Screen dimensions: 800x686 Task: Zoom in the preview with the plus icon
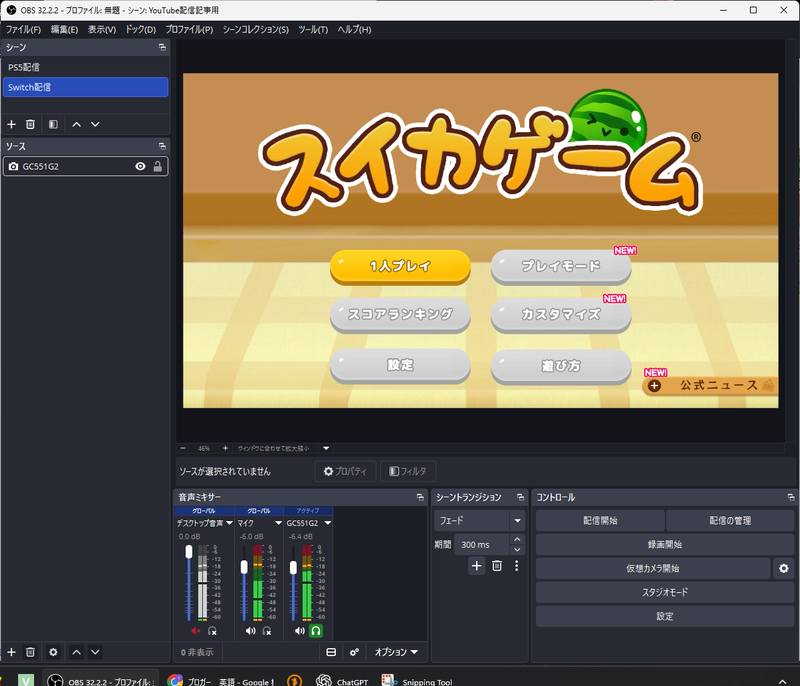pos(225,448)
